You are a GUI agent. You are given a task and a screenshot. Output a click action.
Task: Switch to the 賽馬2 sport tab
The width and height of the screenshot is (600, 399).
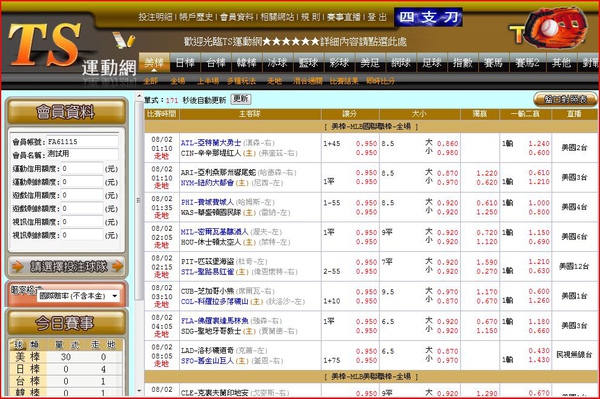527,62
